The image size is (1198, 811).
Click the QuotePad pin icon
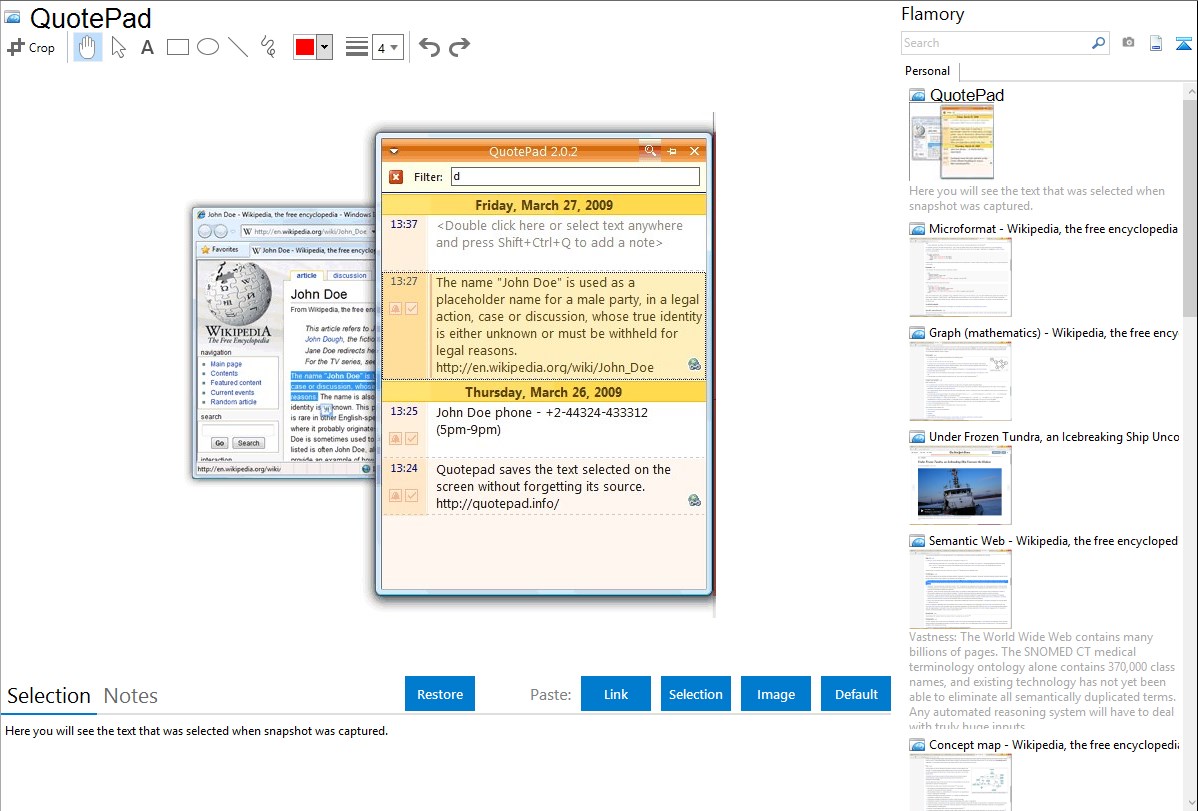point(672,151)
